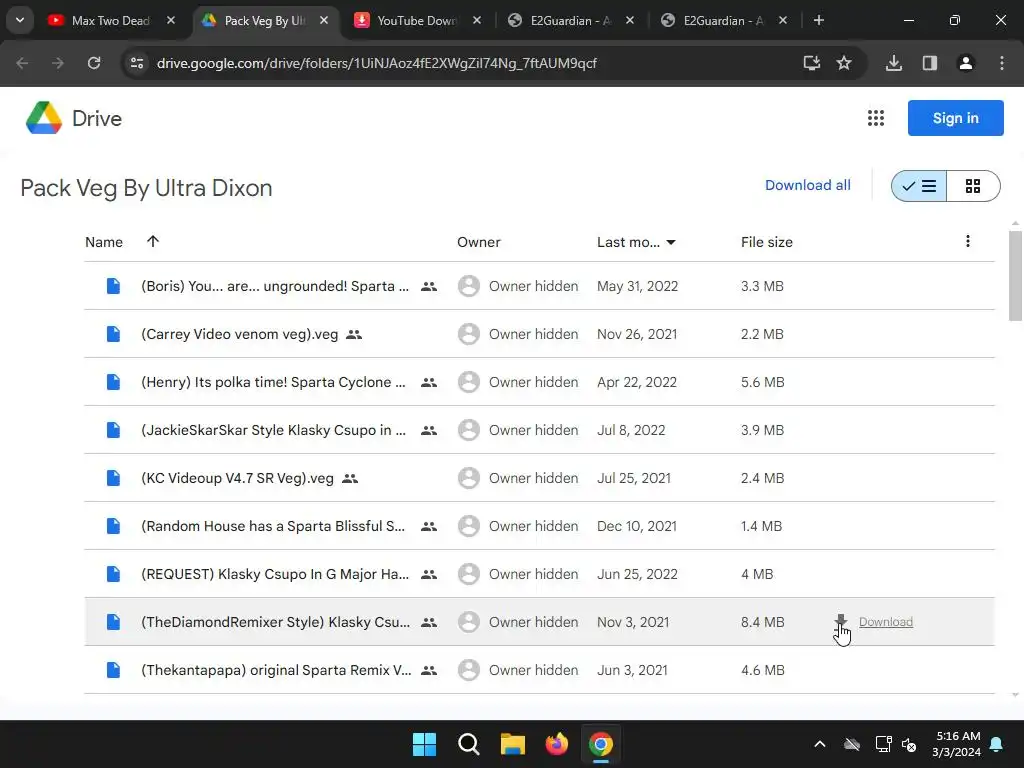Click the File size column header

(x=767, y=242)
